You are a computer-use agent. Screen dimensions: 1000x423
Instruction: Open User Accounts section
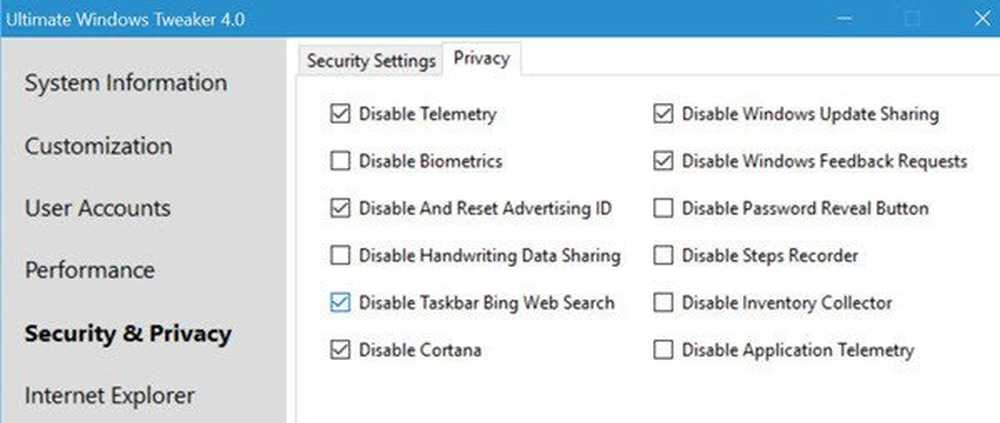coord(97,208)
